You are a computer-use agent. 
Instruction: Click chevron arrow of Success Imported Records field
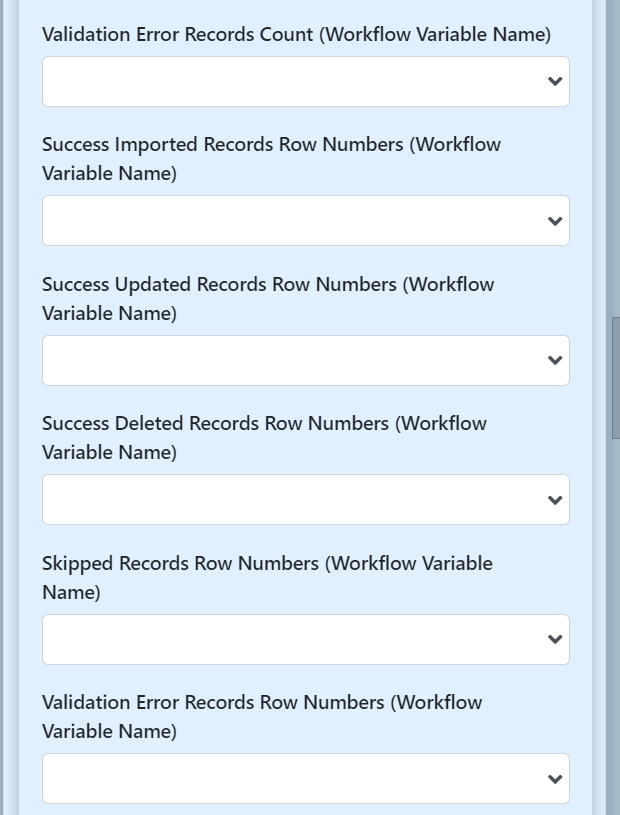click(556, 221)
